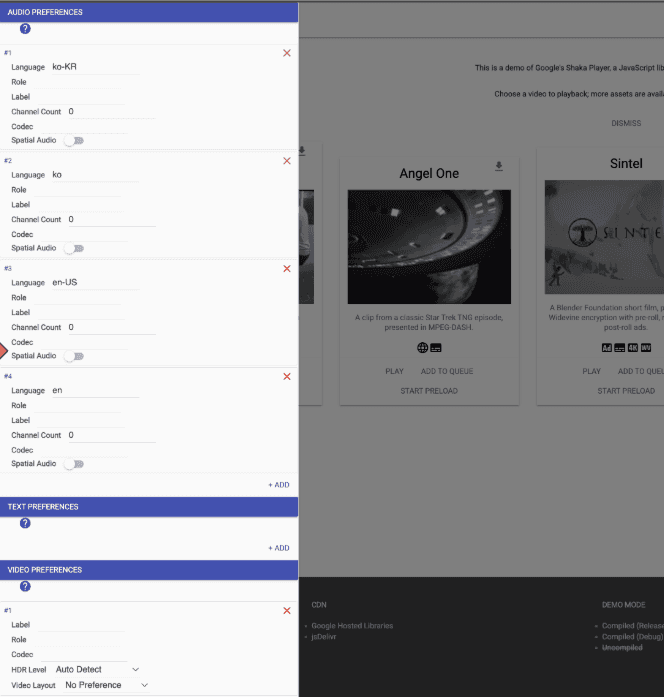Screen dimensions: 664x697
Task: Click the Audio Preferences help icon
Action: (x=25, y=29)
